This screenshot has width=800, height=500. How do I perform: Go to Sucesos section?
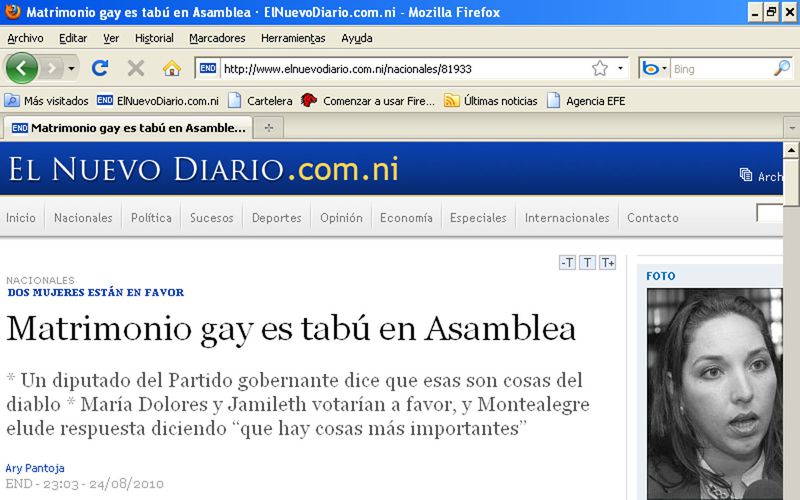pos(212,218)
